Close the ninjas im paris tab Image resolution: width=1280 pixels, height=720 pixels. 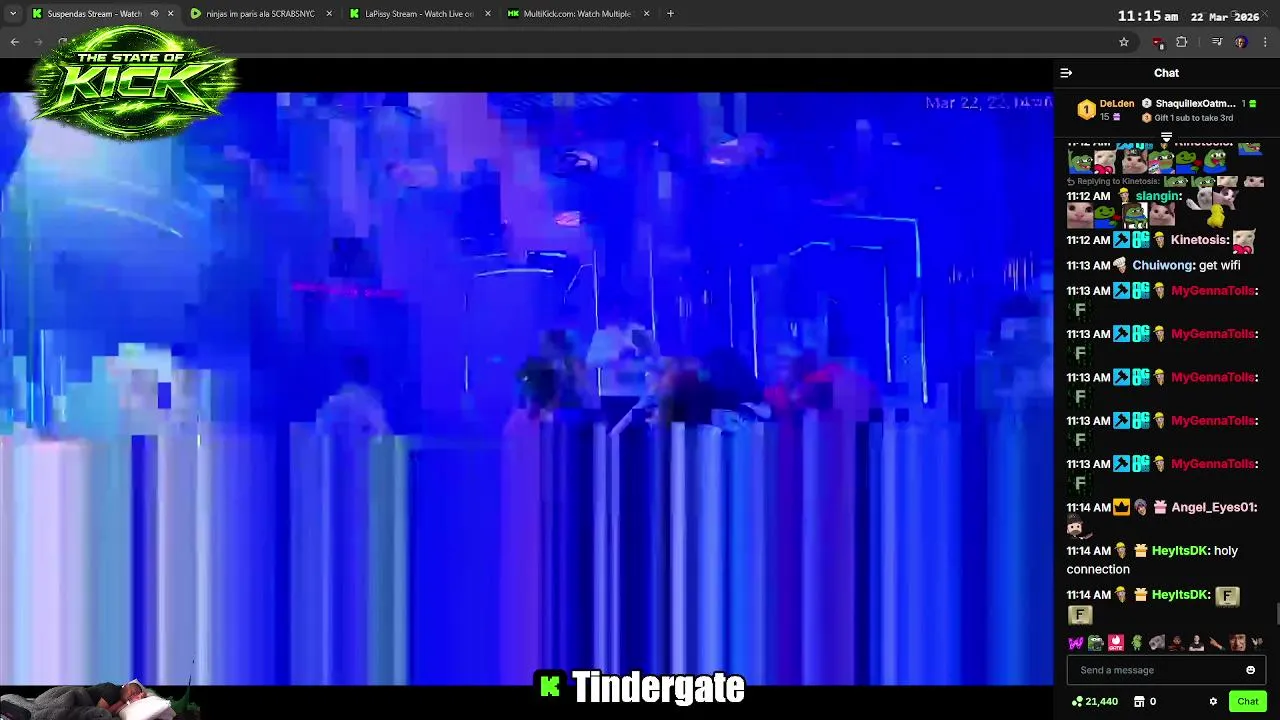(329, 14)
